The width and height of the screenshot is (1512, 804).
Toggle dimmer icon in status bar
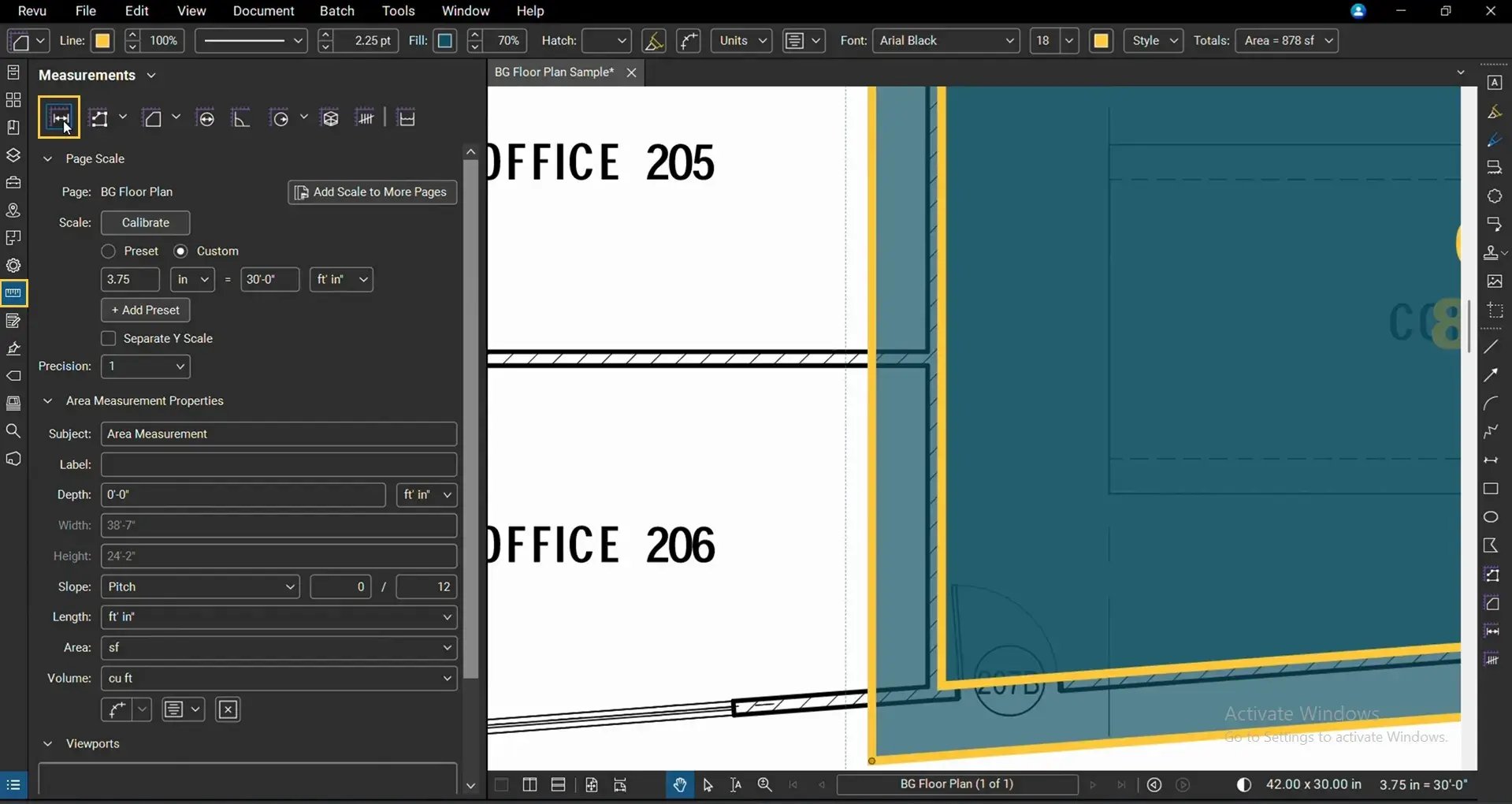pyautogui.click(x=1244, y=785)
